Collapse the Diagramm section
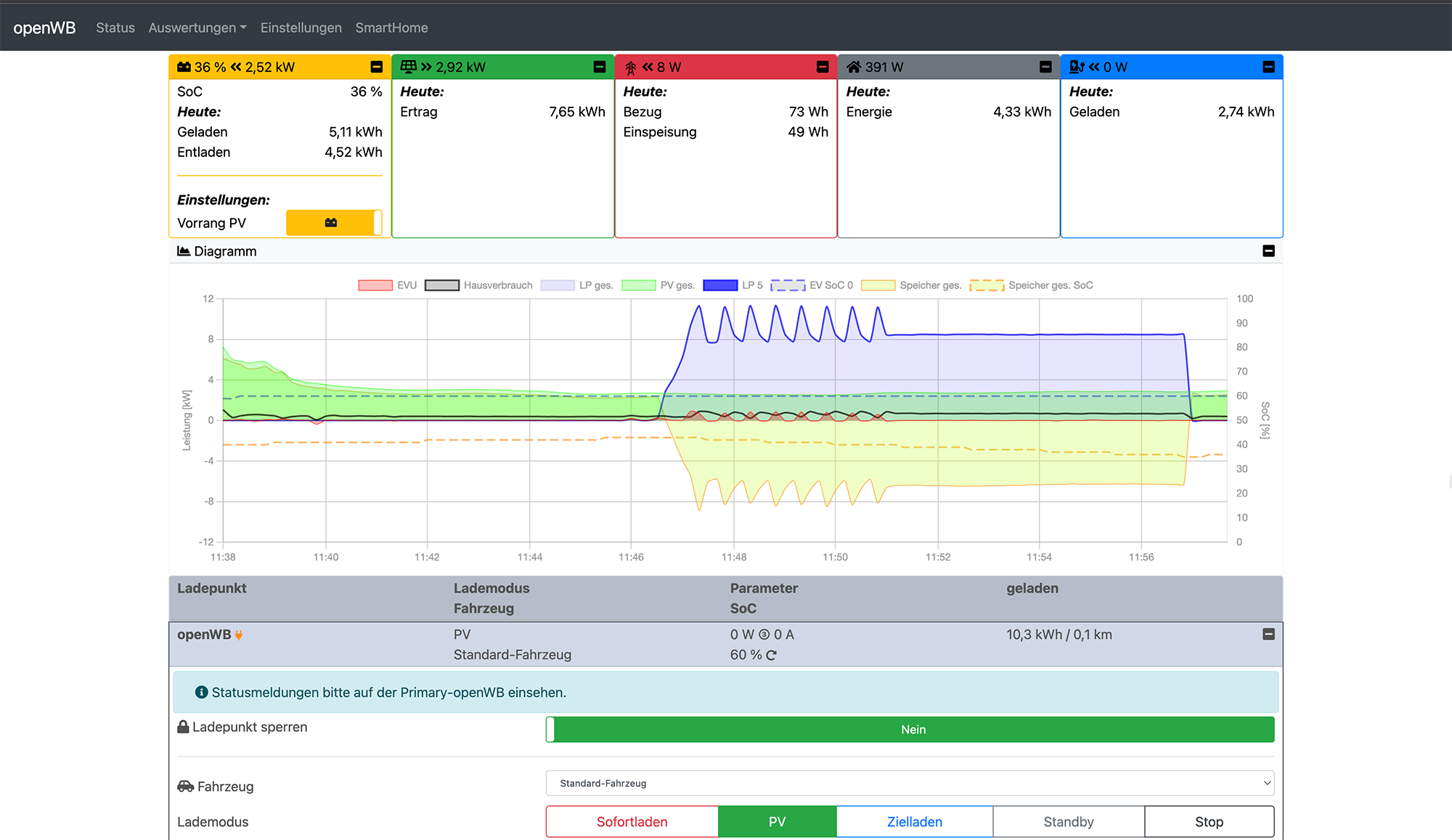 [x=1268, y=251]
